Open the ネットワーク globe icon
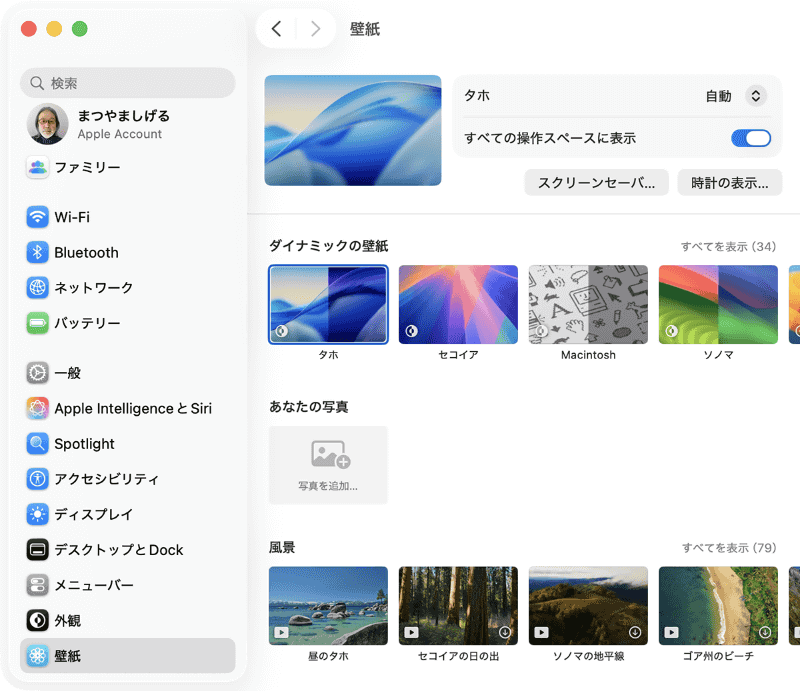Image resolution: width=800 pixels, height=691 pixels. [x=37, y=287]
